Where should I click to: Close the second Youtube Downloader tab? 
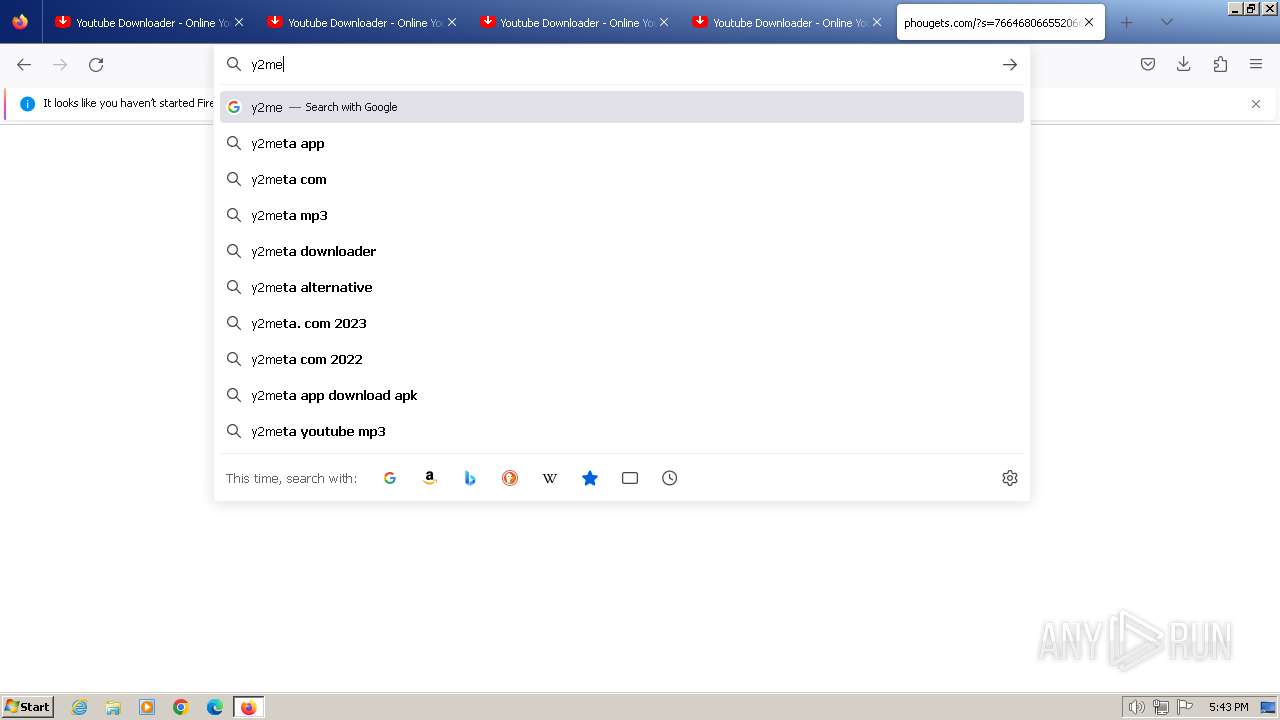point(452,22)
